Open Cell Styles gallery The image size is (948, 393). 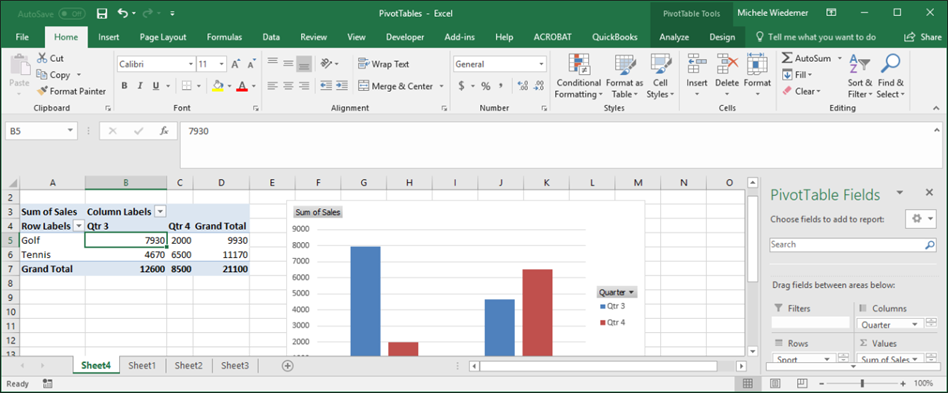pyautogui.click(x=659, y=77)
